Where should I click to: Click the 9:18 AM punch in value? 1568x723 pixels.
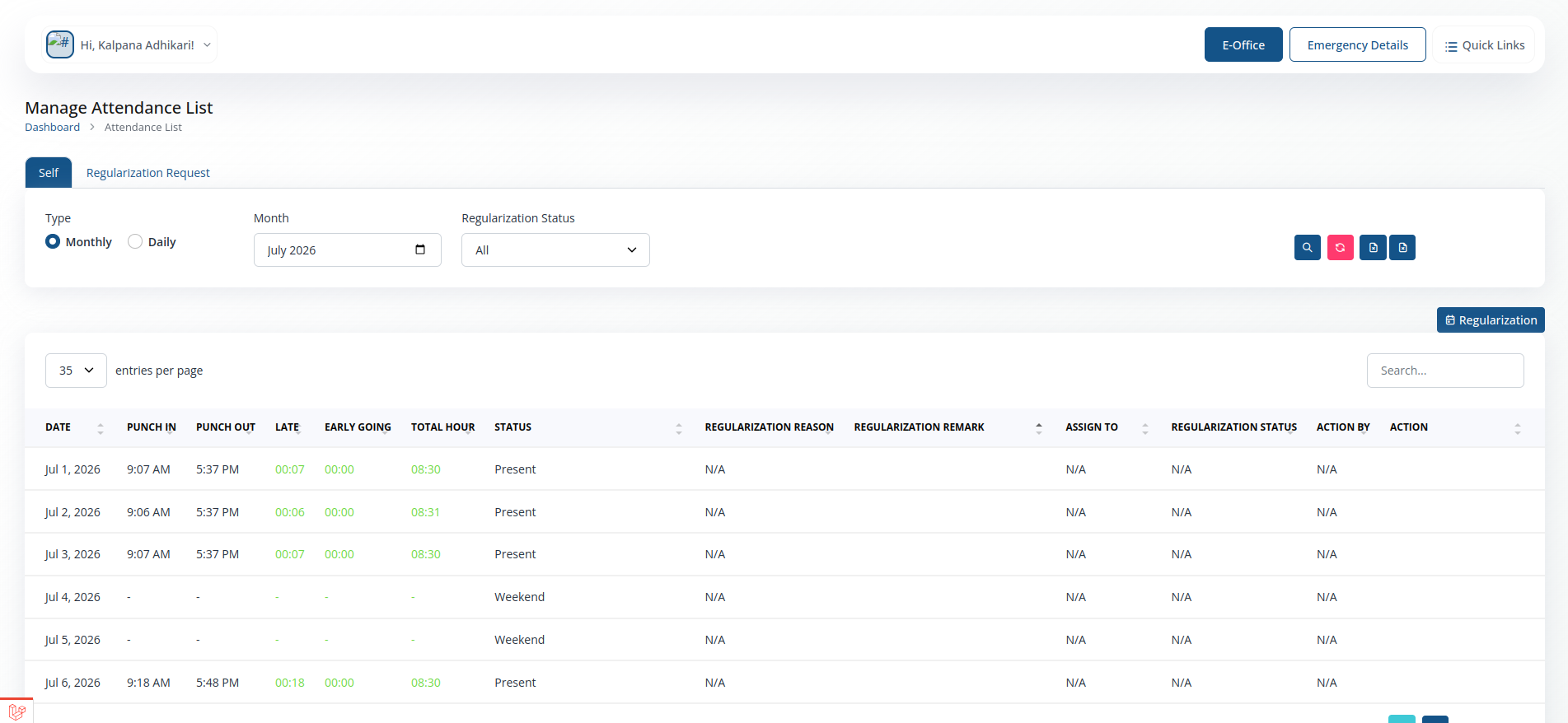(x=148, y=683)
